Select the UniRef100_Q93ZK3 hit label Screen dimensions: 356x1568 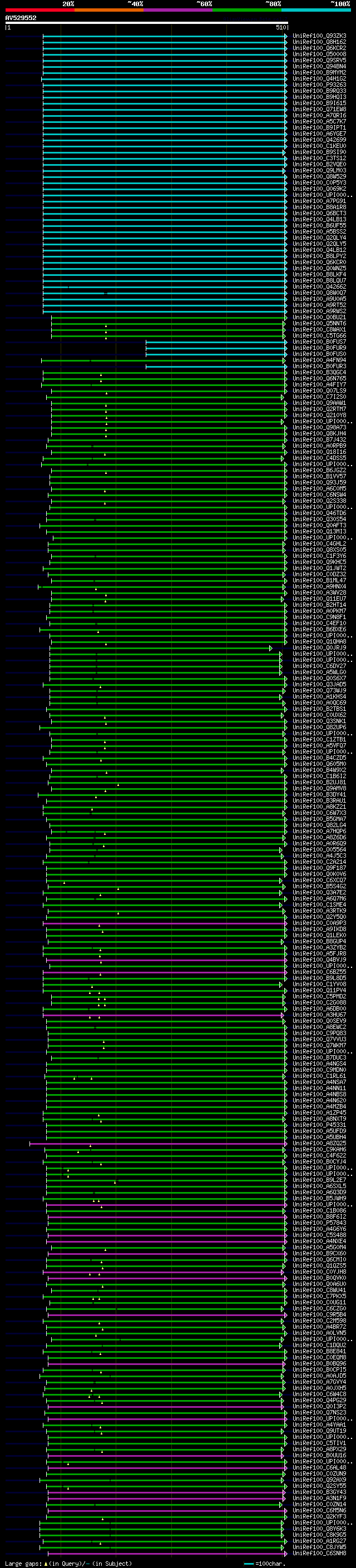[x=319, y=36]
